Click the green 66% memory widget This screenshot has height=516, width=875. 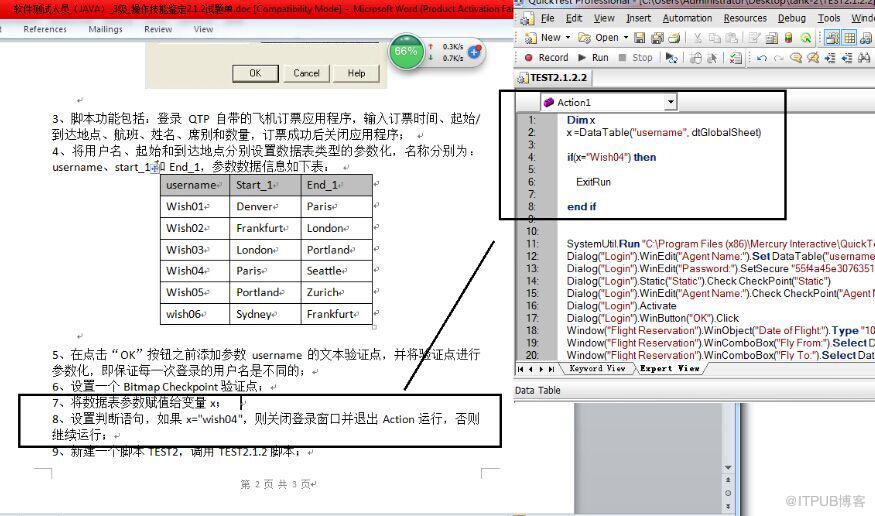point(406,51)
